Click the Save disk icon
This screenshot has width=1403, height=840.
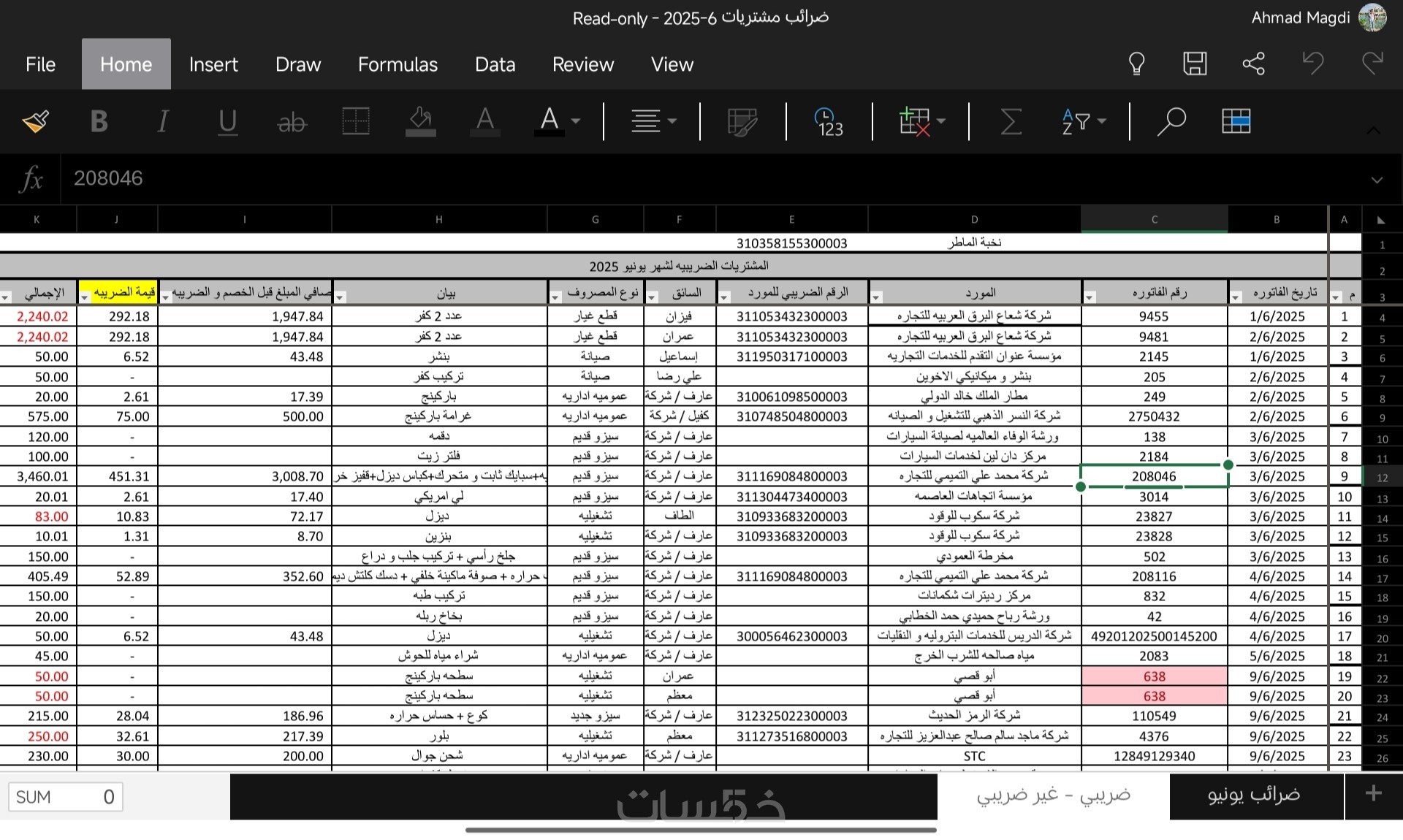(1195, 64)
